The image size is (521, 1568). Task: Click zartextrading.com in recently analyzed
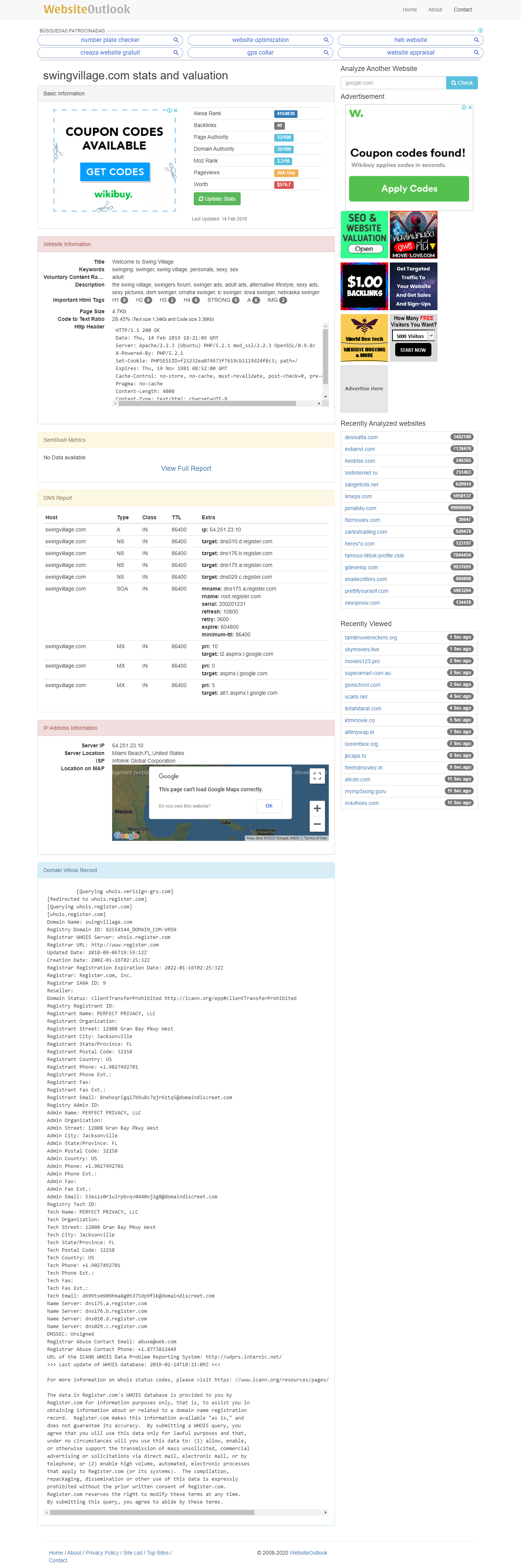(366, 532)
